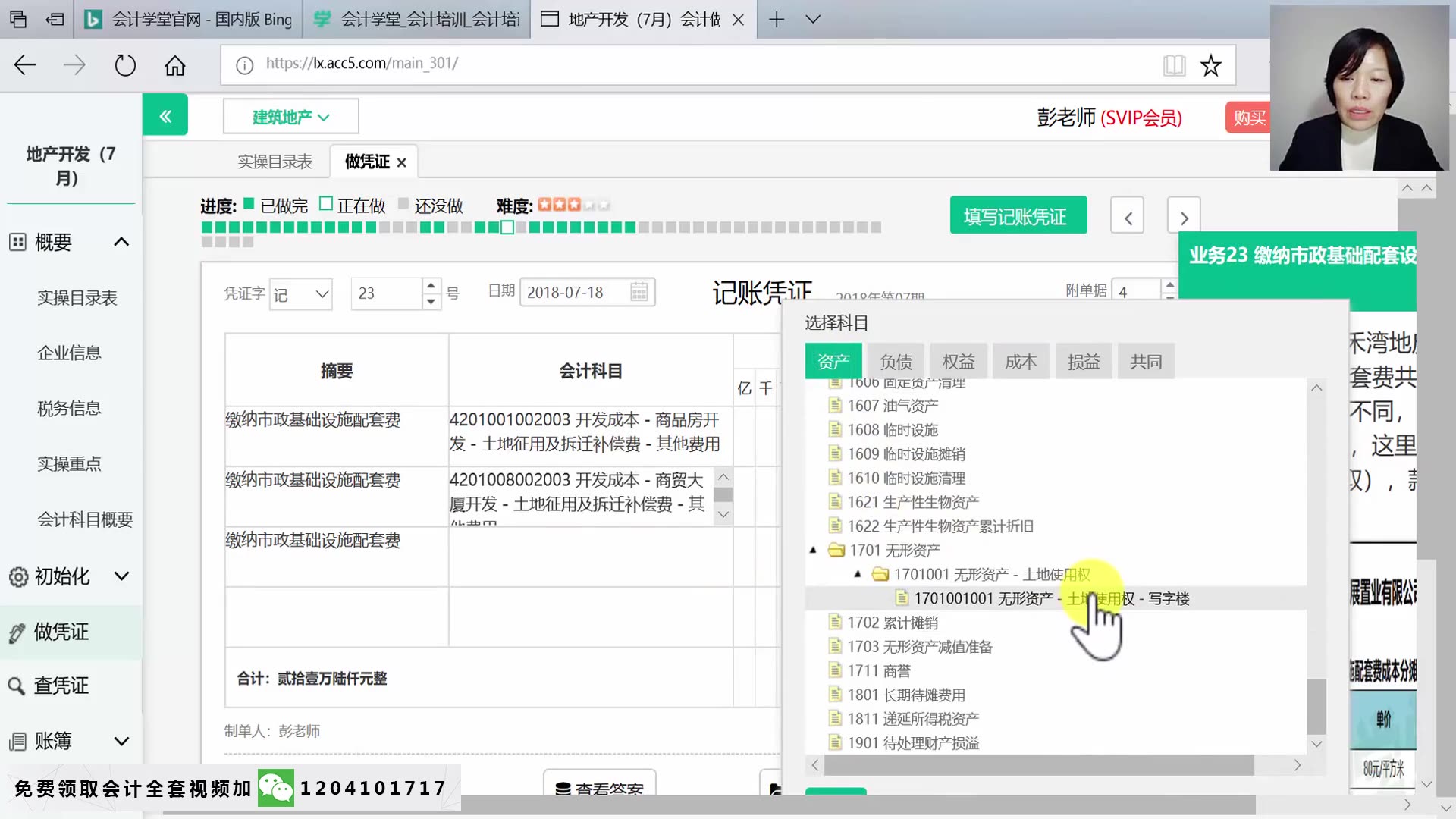
Task: Increase the voucher number with the up stepper
Action: [x=431, y=286]
